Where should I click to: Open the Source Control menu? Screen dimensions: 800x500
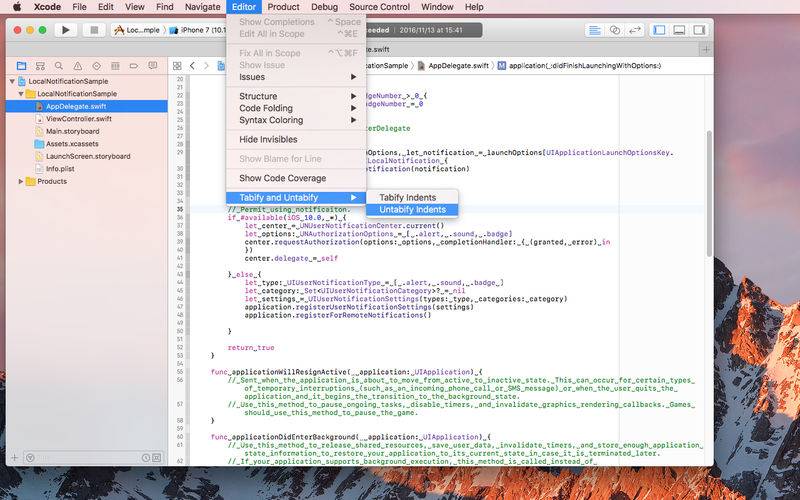pos(379,7)
